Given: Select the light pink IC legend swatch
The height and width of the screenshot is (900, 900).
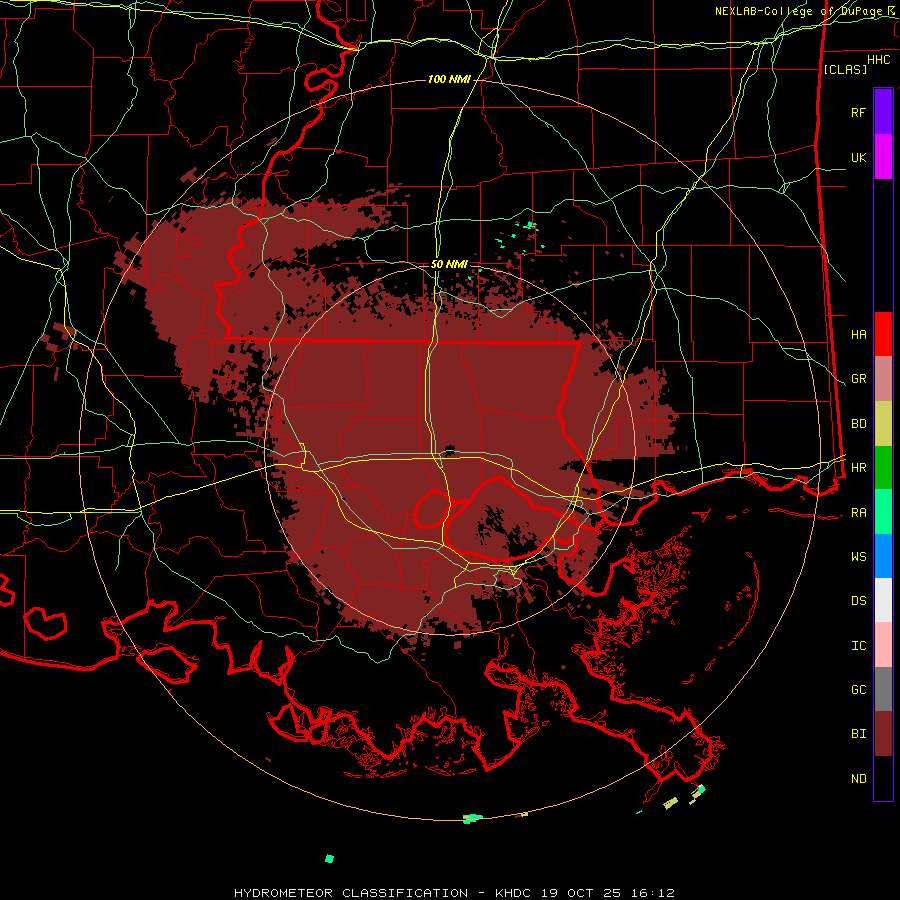Looking at the screenshot, I should 883,645.
